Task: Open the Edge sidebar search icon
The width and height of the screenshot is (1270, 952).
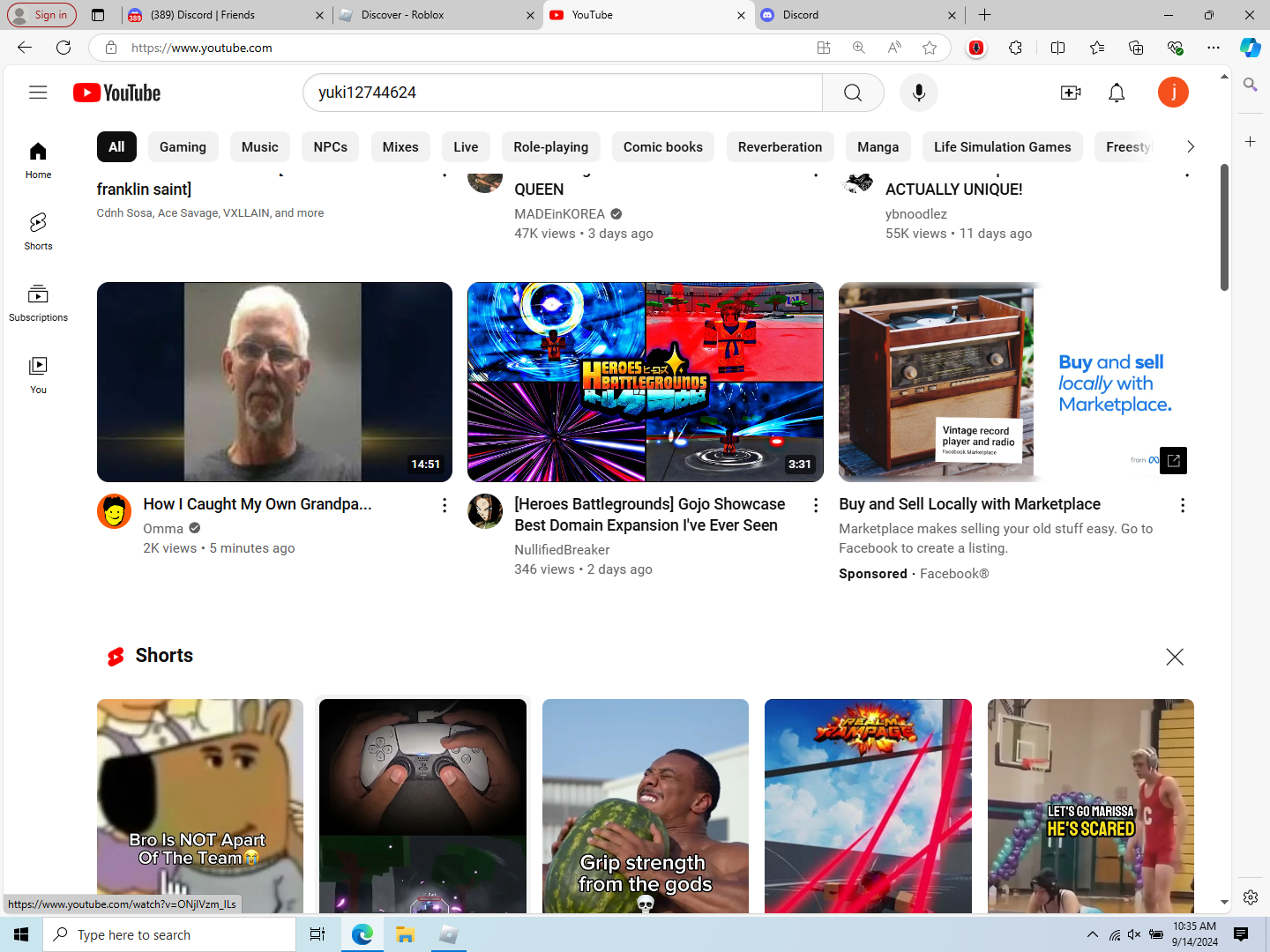Action: [x=1250, y=85]
